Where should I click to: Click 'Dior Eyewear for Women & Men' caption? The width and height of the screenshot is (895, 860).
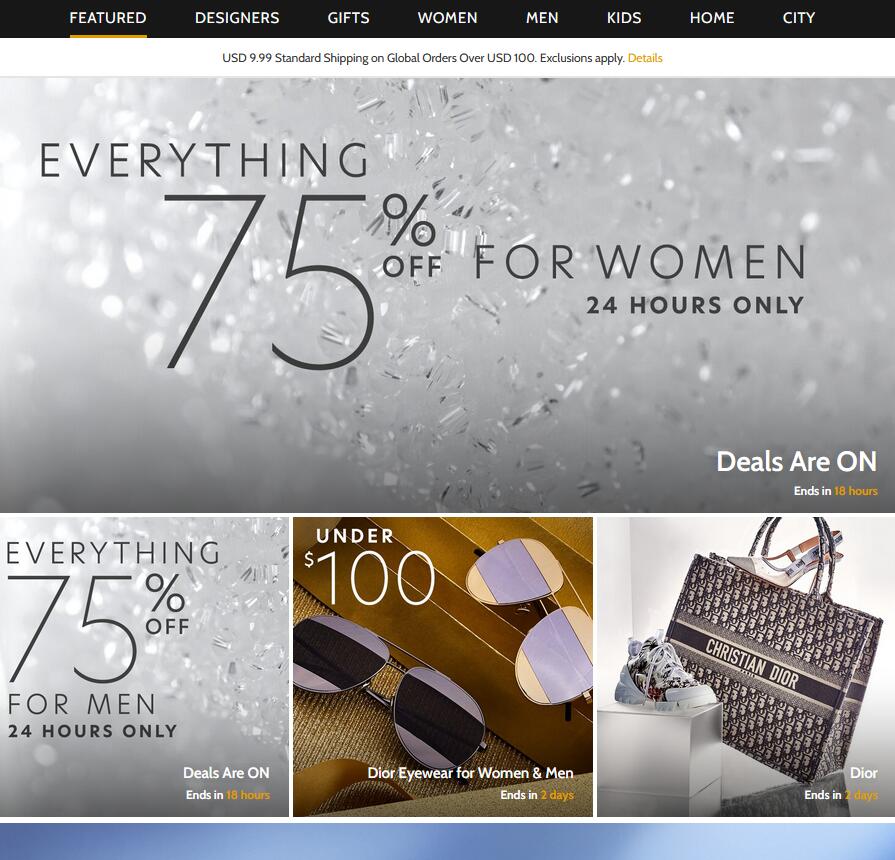tap(470, 773)
